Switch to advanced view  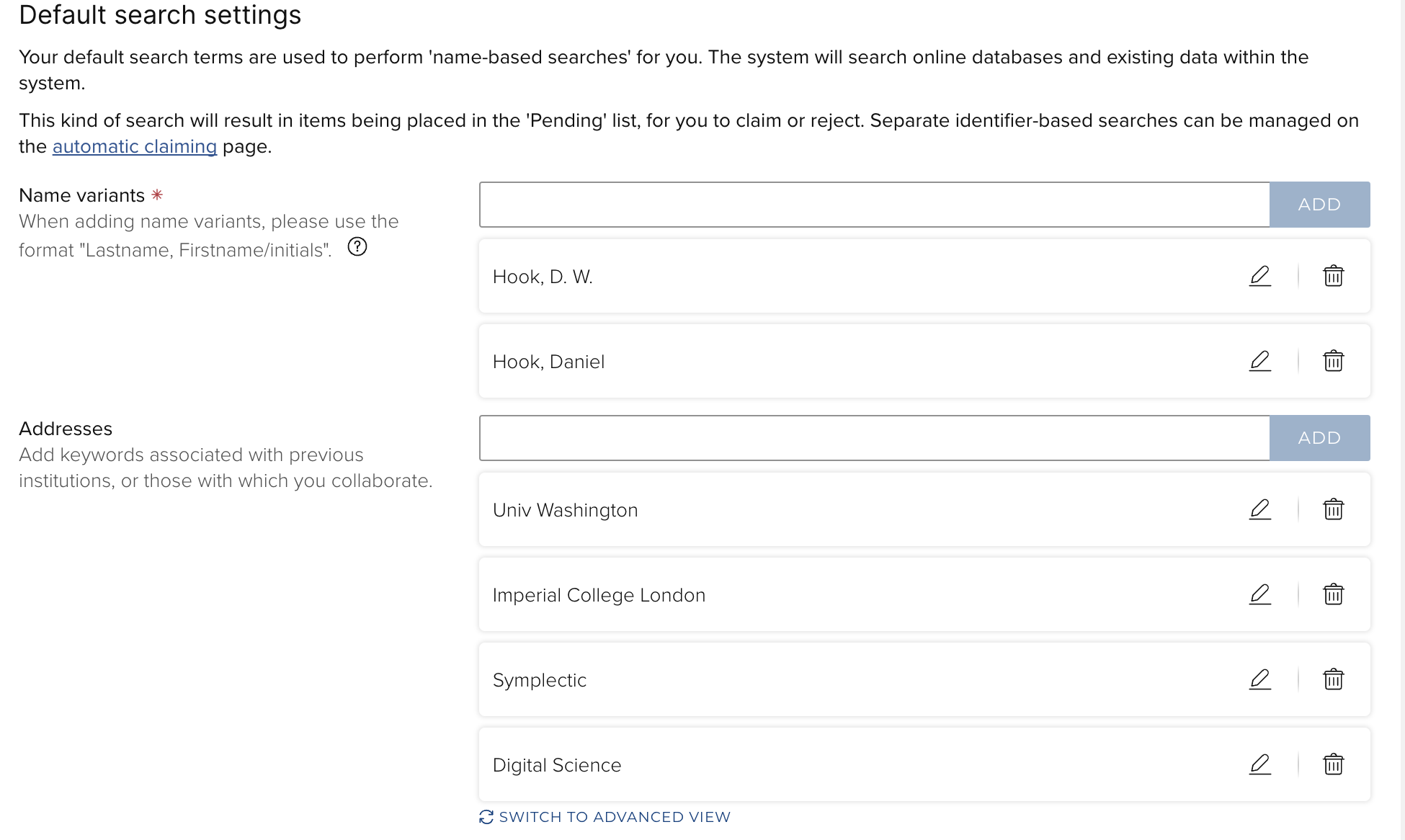614,817
